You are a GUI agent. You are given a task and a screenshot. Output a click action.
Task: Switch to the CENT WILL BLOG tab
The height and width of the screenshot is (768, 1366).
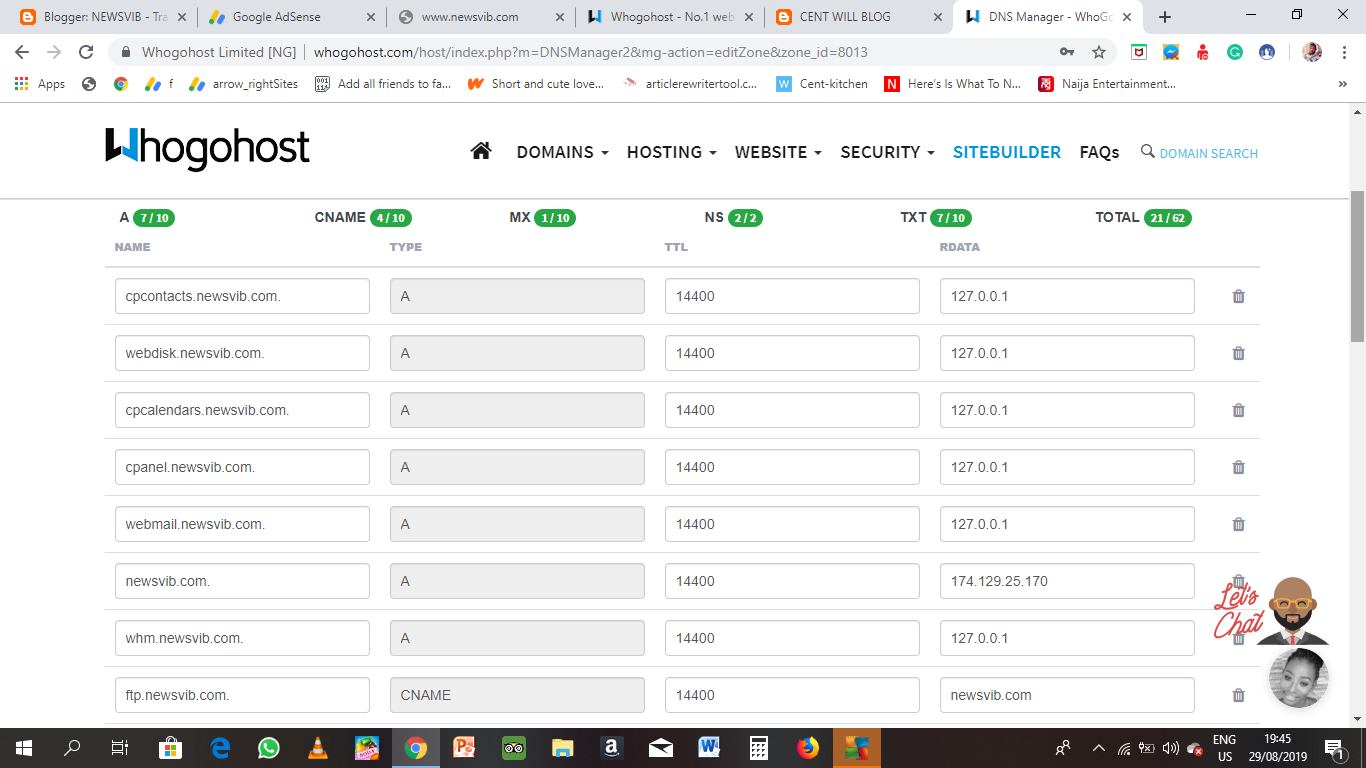(857, 17)
